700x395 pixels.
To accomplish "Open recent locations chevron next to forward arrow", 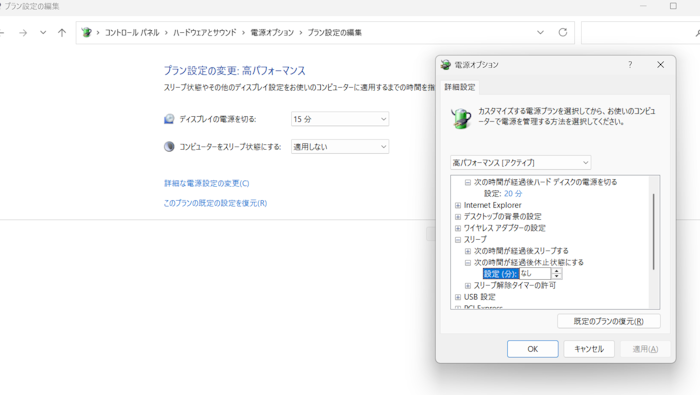I will tap(43, 33).
